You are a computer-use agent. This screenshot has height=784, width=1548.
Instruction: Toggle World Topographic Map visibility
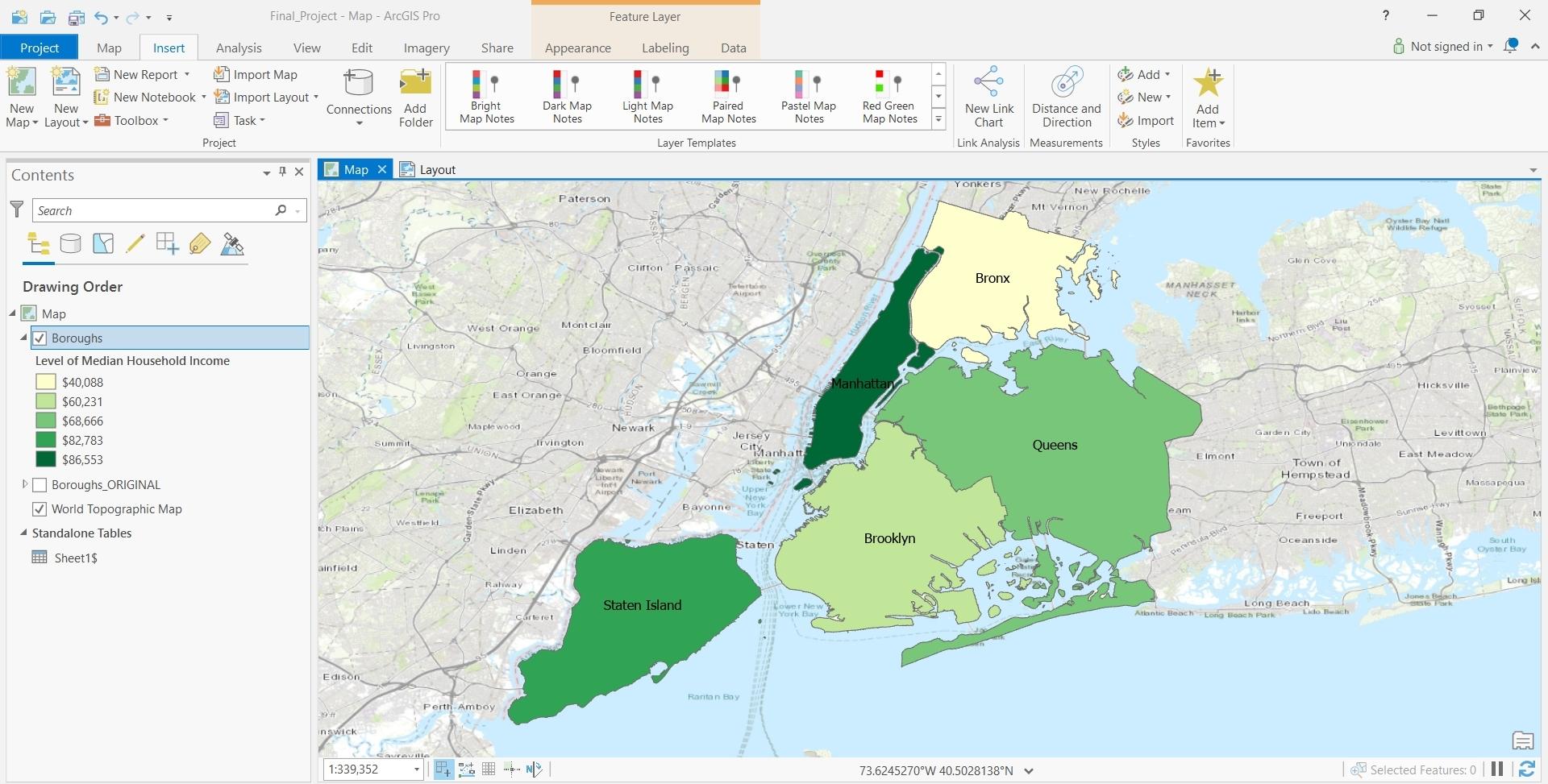tap(40, 508)
